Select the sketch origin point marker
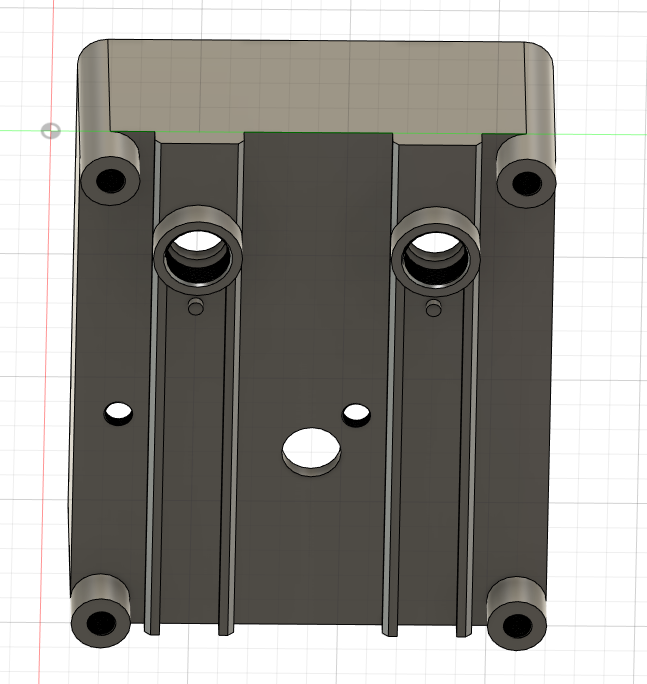The image size is (647, 684). [51, 131]
